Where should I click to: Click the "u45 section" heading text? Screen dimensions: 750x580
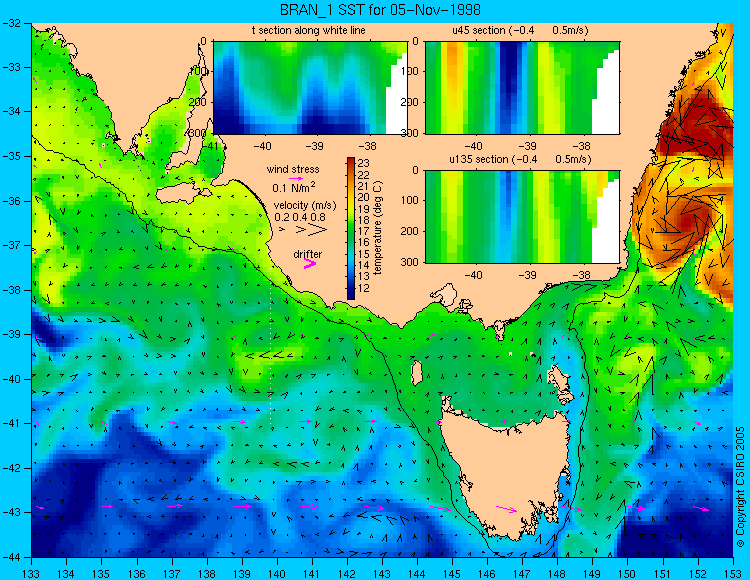point(479,31)
